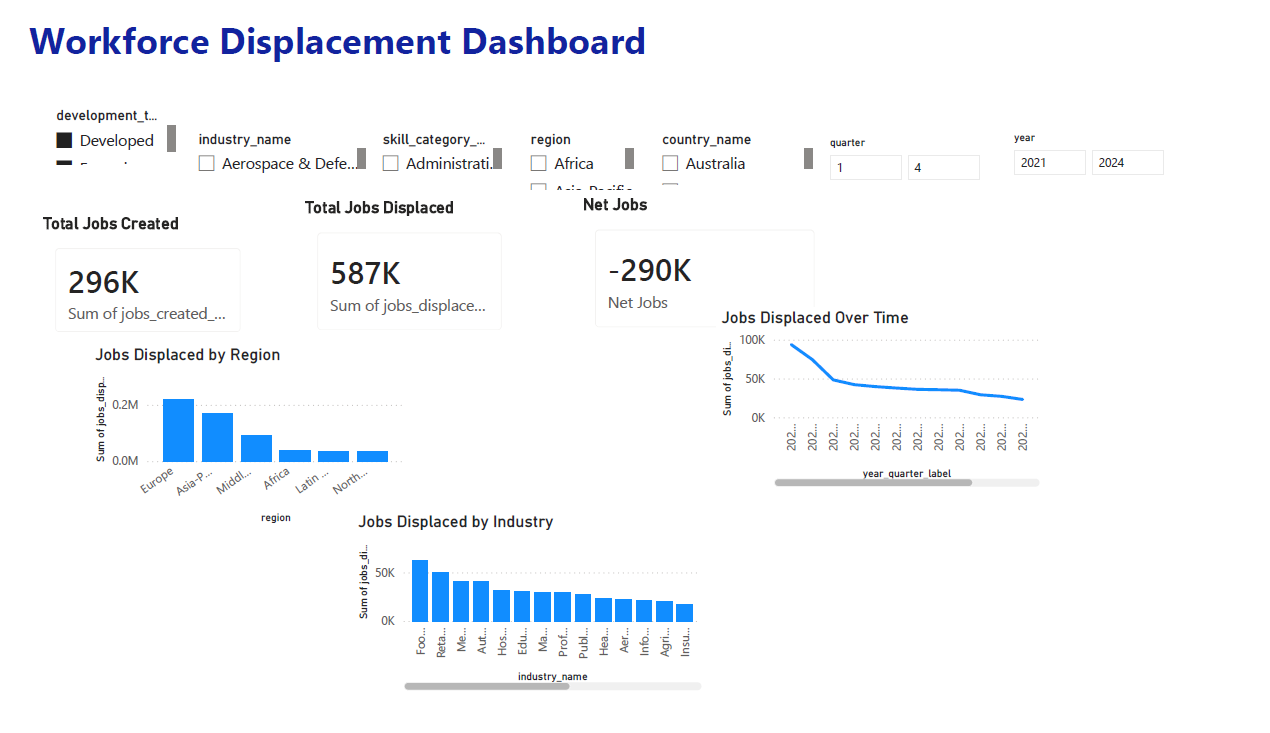Viewport: 1270px width, 733px height.
Task: Click the Total Jobs Created heading
Action: (111, 224)
